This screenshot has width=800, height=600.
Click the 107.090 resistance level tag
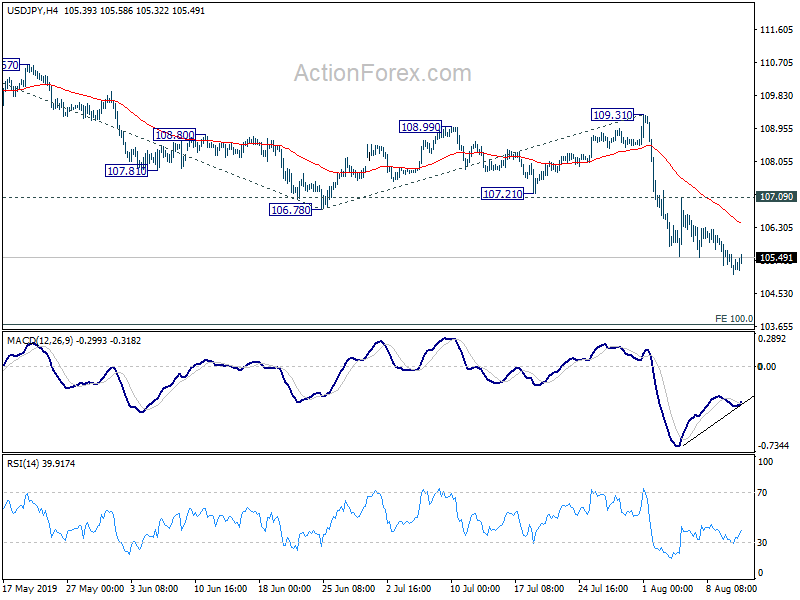[776, 197]
